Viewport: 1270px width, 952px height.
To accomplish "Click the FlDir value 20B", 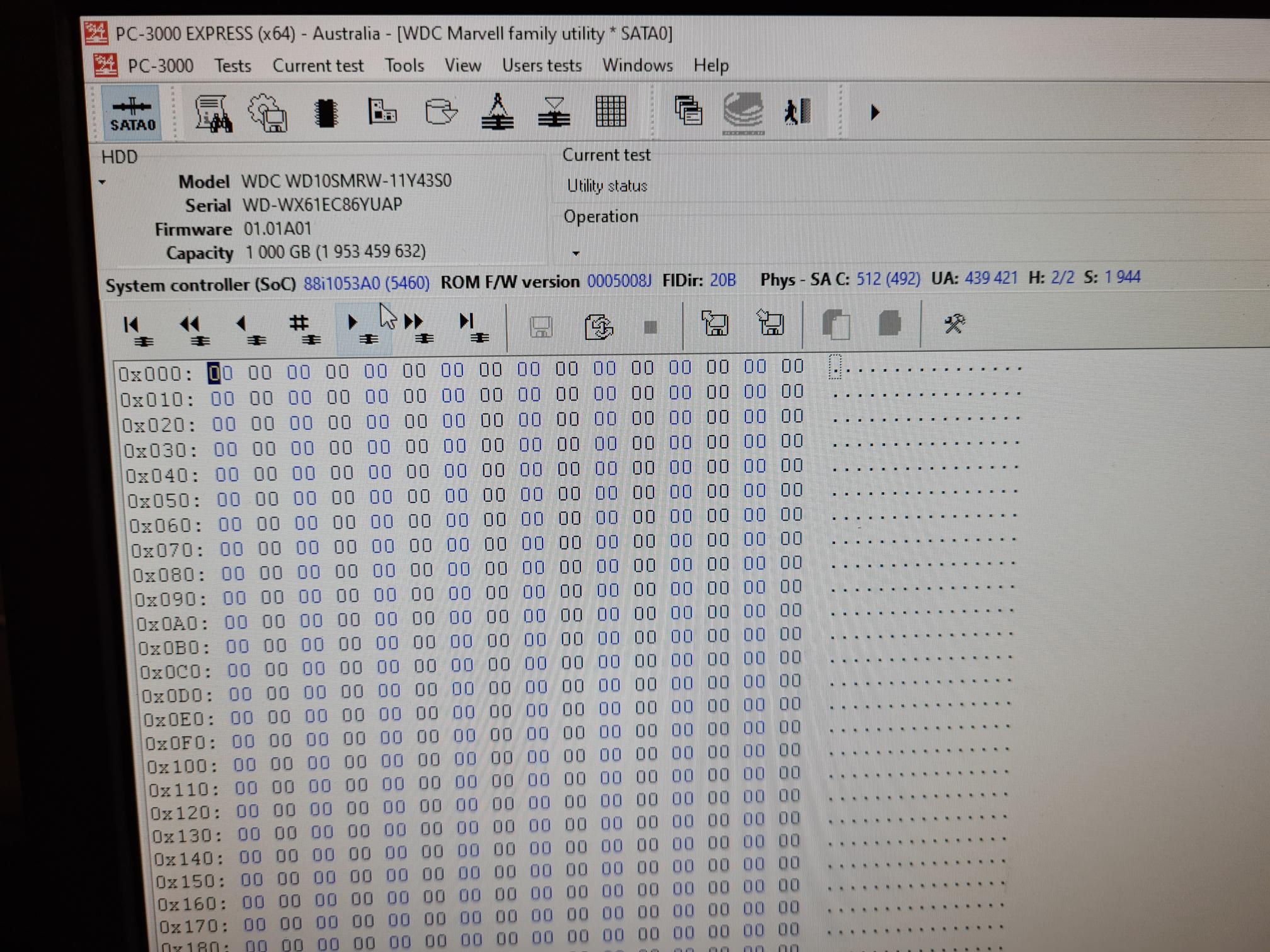I will (x=723, y=280).
